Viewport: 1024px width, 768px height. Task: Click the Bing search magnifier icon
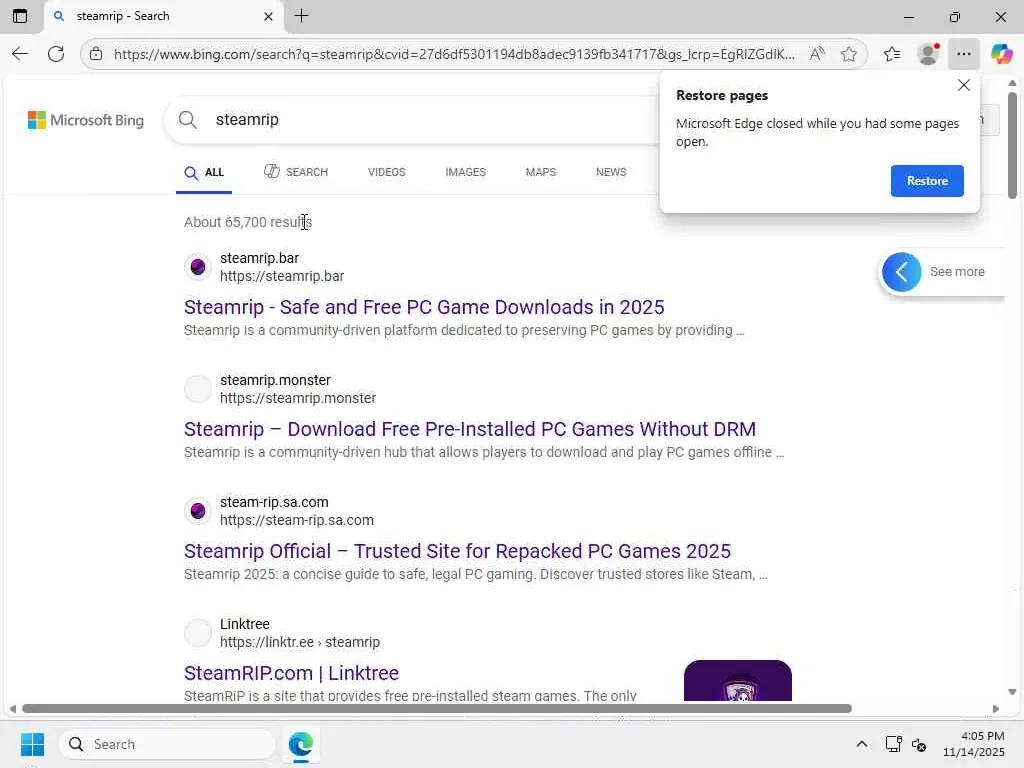187,120
